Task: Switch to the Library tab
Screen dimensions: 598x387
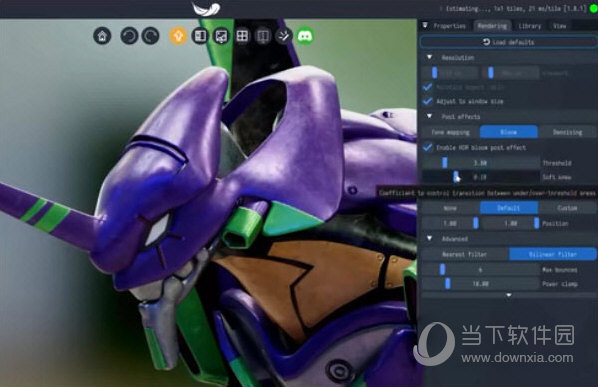Action: 530,26
